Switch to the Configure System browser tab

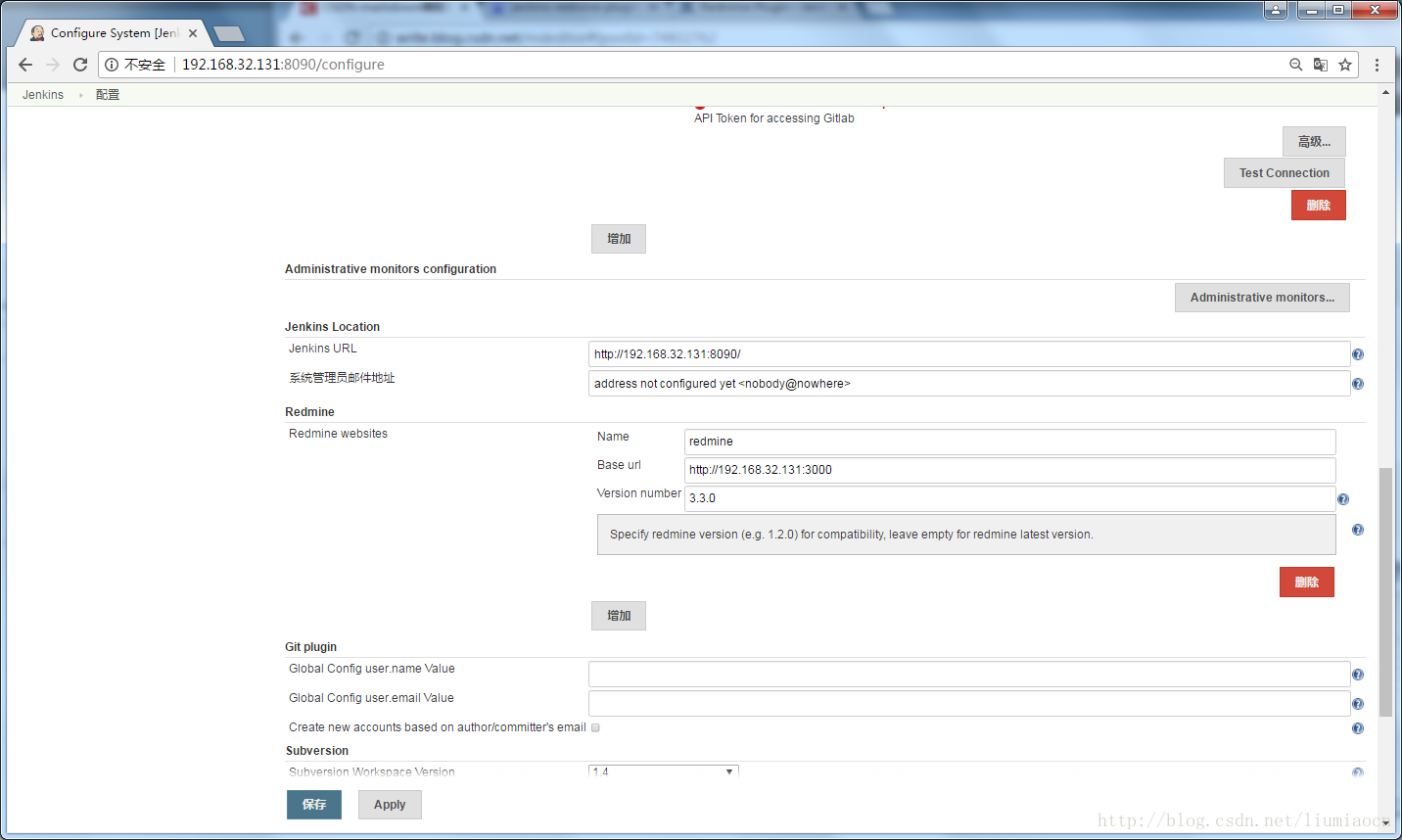(114, 33)
